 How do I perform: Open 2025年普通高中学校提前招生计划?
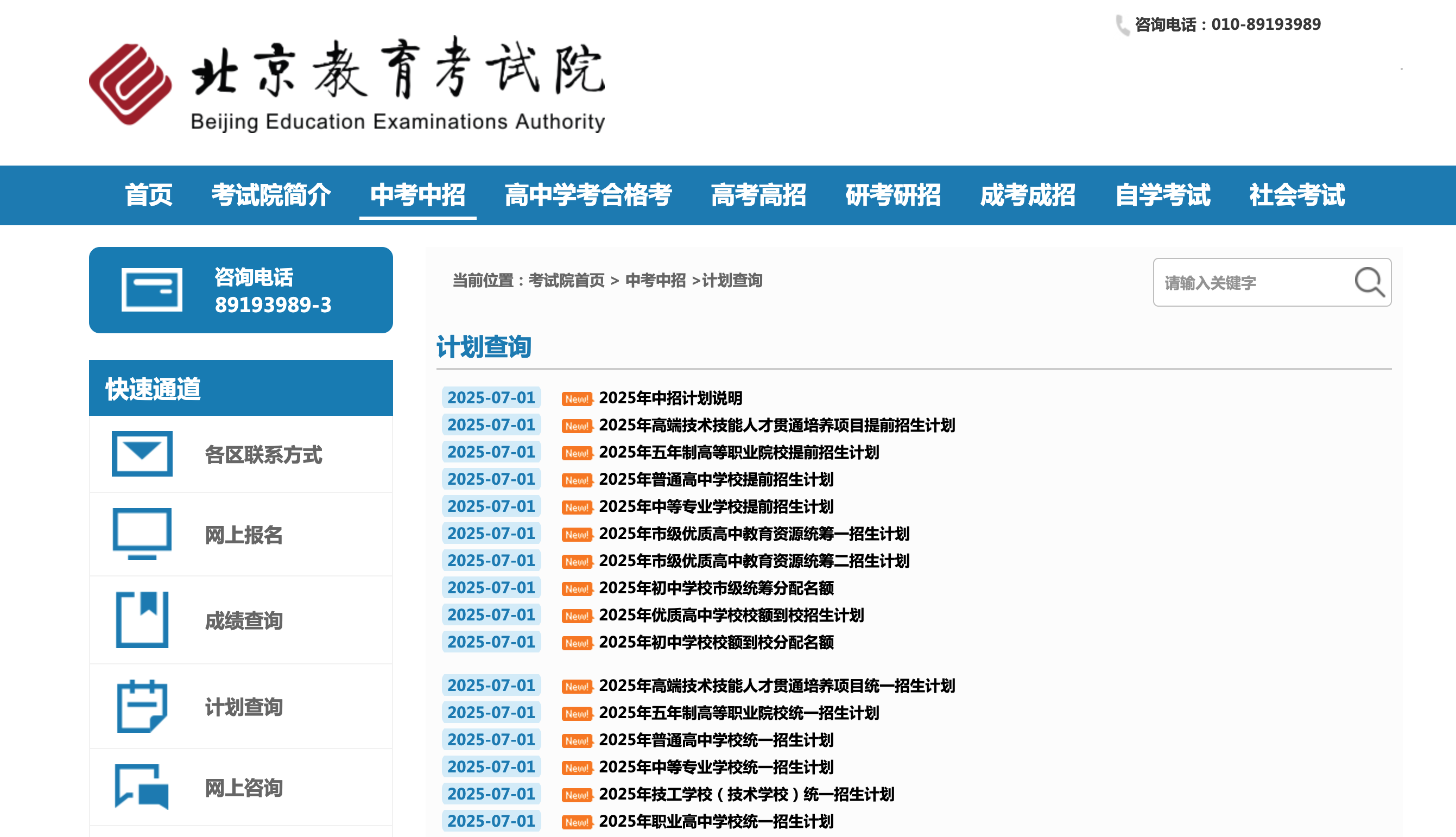click(716, 479)
